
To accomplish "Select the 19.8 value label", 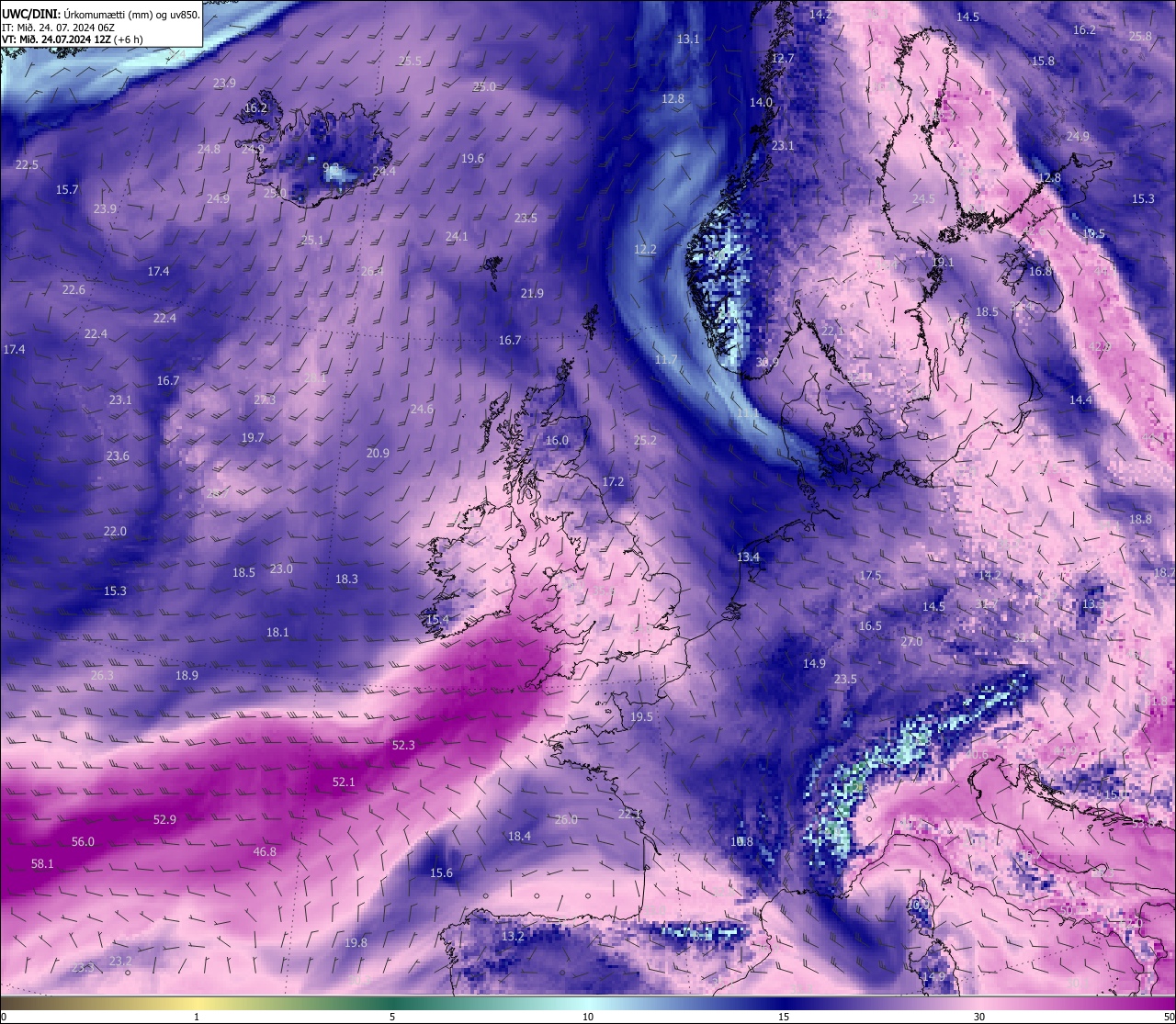I will click(x=356, y=943).
